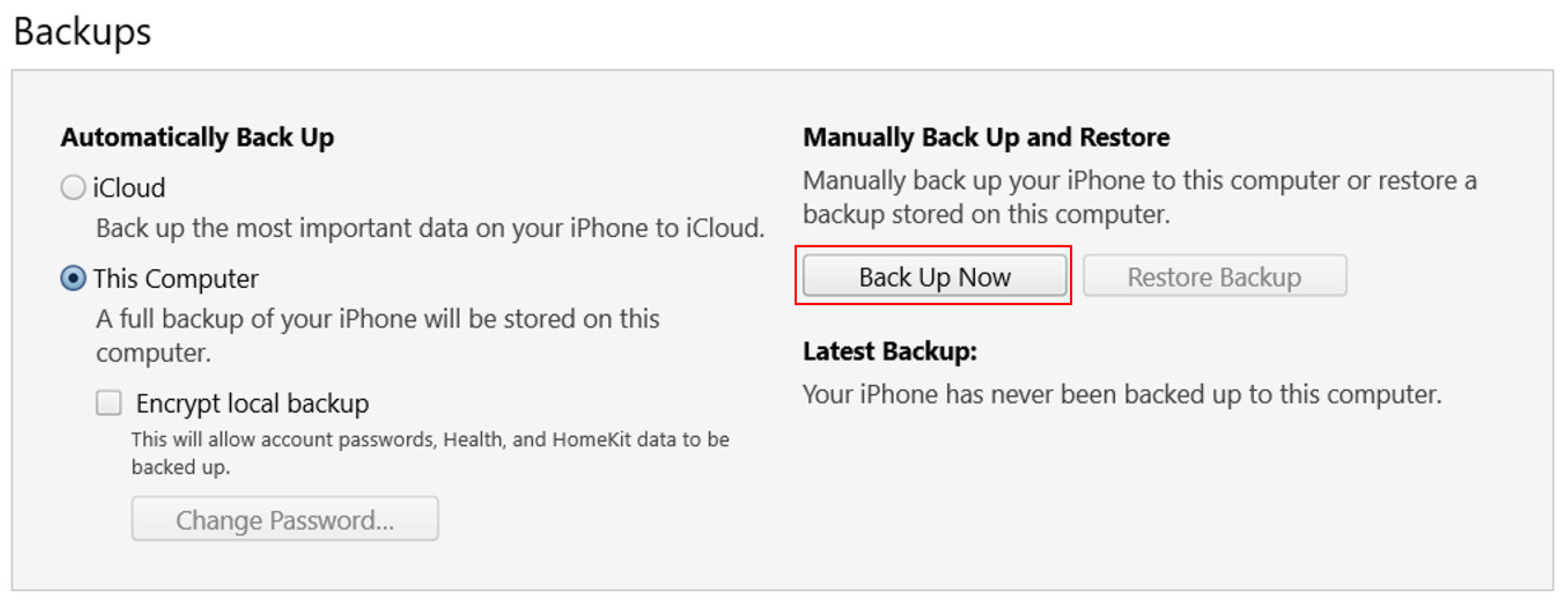Image resolution: width=1568 pixels, height=604 pixels.
Task: Click the Latest Backup: label
Action: (889, 352)
